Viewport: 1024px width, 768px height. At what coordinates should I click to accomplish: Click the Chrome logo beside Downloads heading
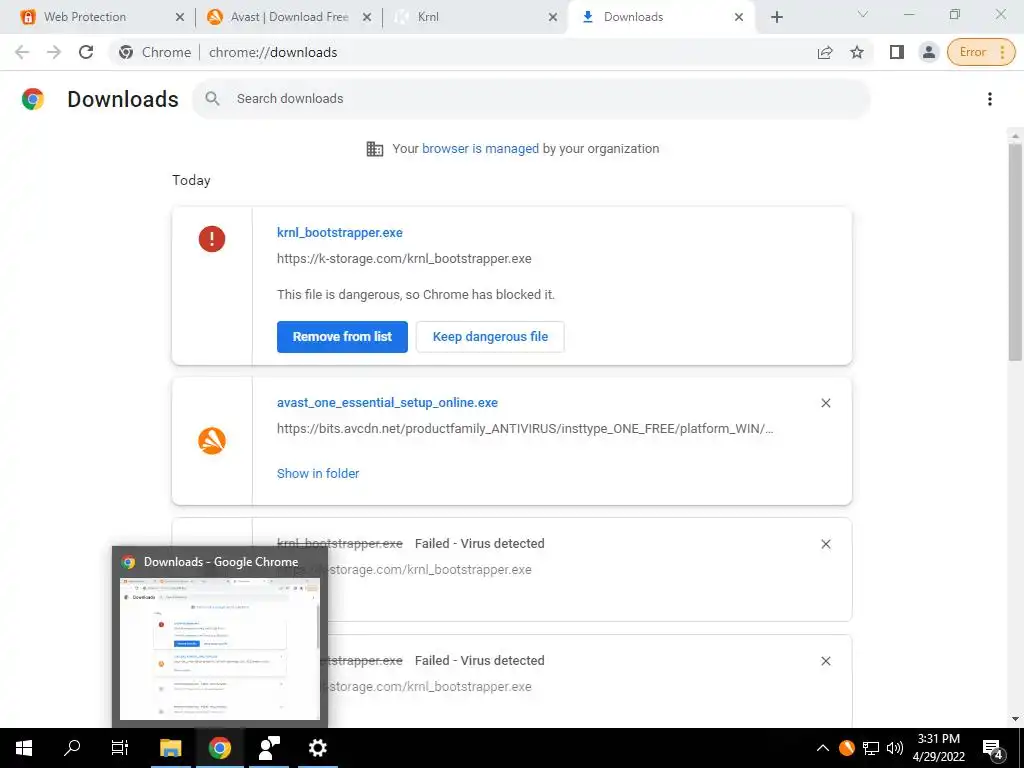[x=33, y=99]
